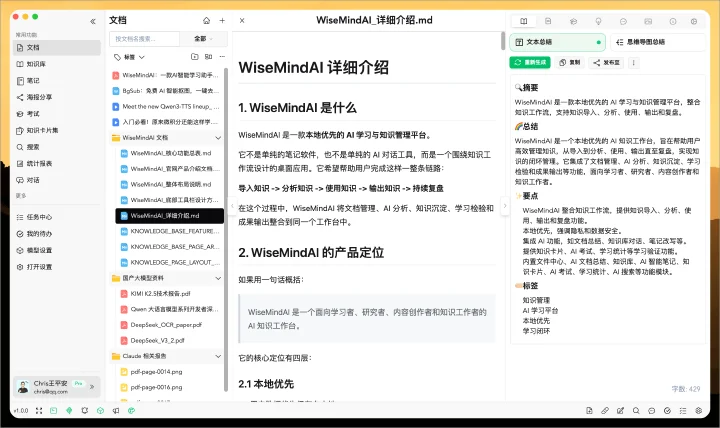
Task: Open the BgSub 免费 AI 智能抠图 document
Action: pyautogui.click(x=166, y=90)
